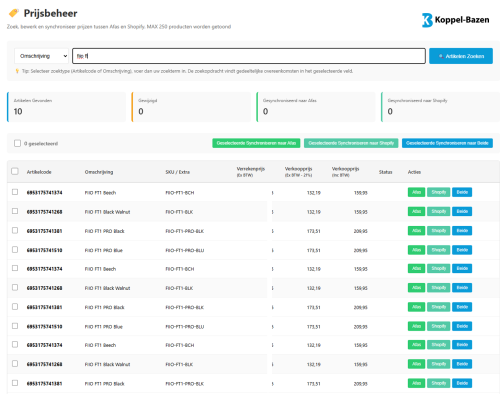Click the Omschrijving column header
The image size is (500, 394).
[99, 172]
